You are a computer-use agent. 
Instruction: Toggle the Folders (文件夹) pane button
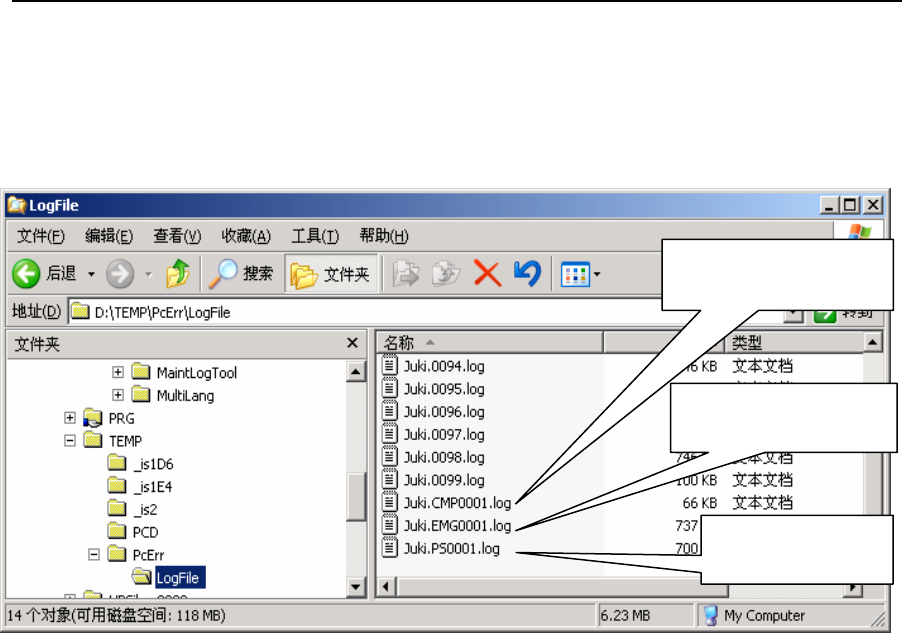[x=331, y=274]
